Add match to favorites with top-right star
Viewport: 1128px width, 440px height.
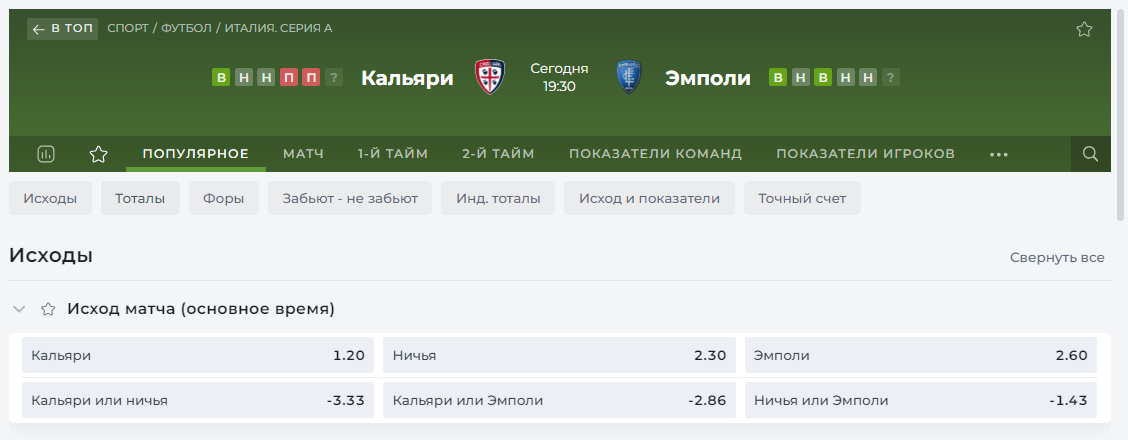[x=1084, y=29]
